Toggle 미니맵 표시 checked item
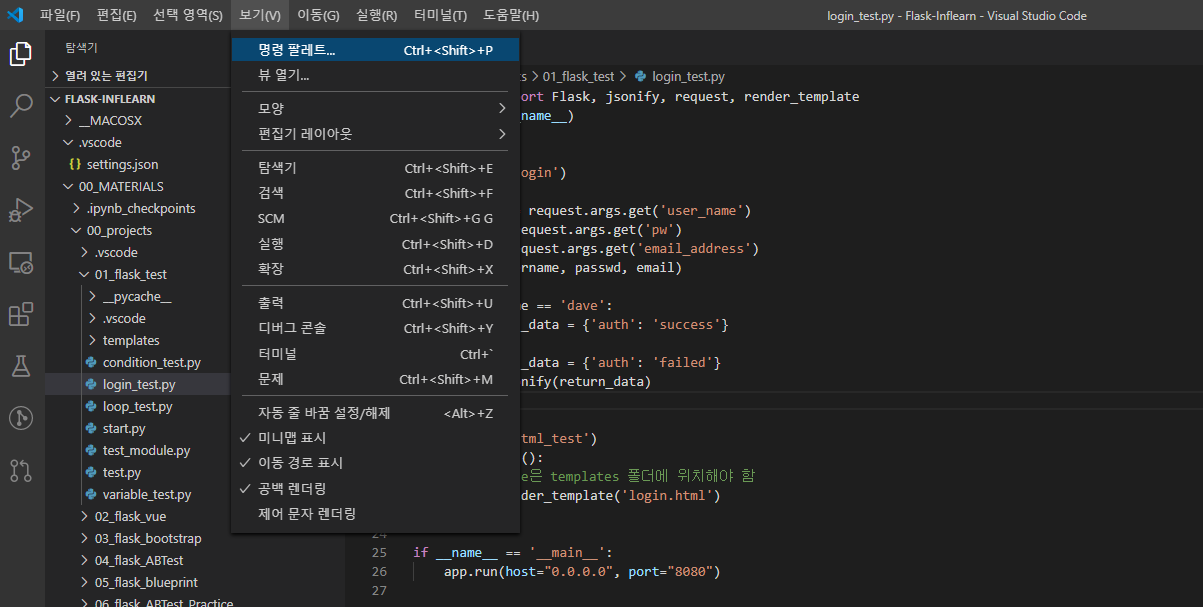This screenshot has width=1203, height=607. coord(375,438)
